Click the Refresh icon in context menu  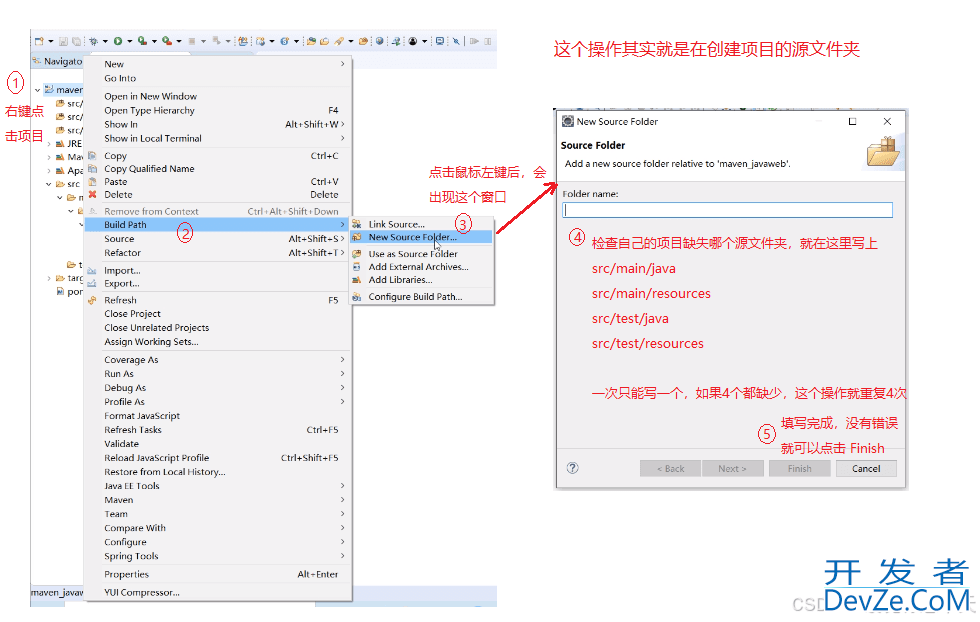92,300
